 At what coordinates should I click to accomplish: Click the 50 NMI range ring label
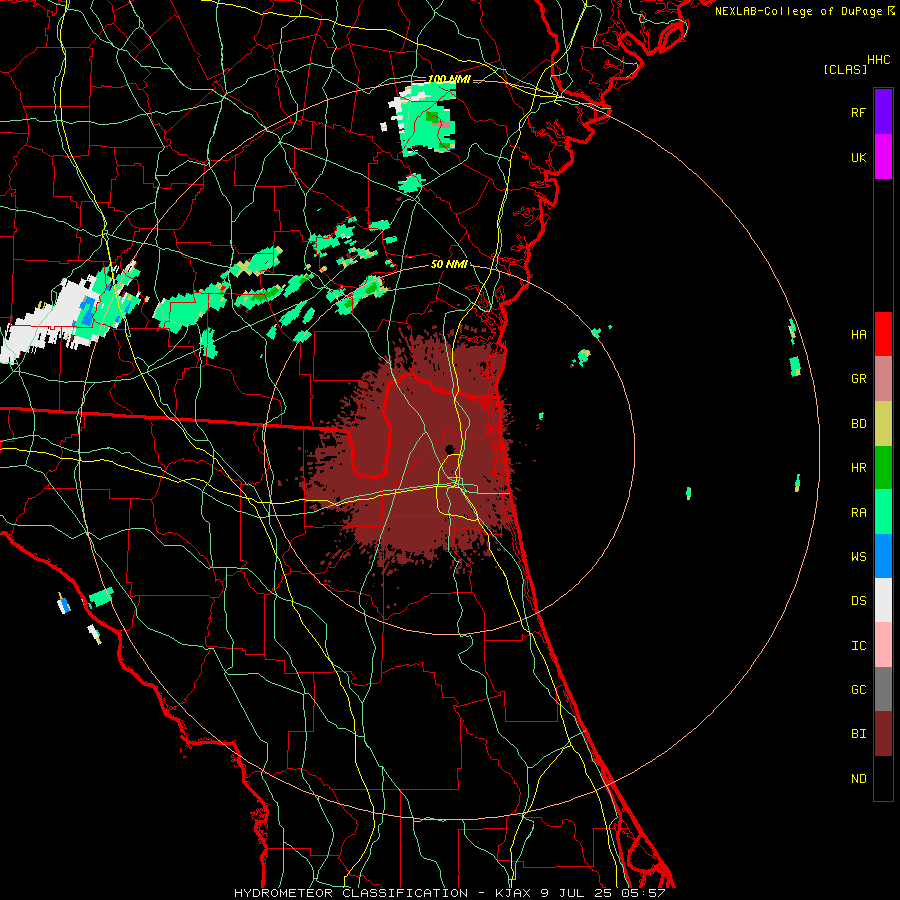coord(449,264)
